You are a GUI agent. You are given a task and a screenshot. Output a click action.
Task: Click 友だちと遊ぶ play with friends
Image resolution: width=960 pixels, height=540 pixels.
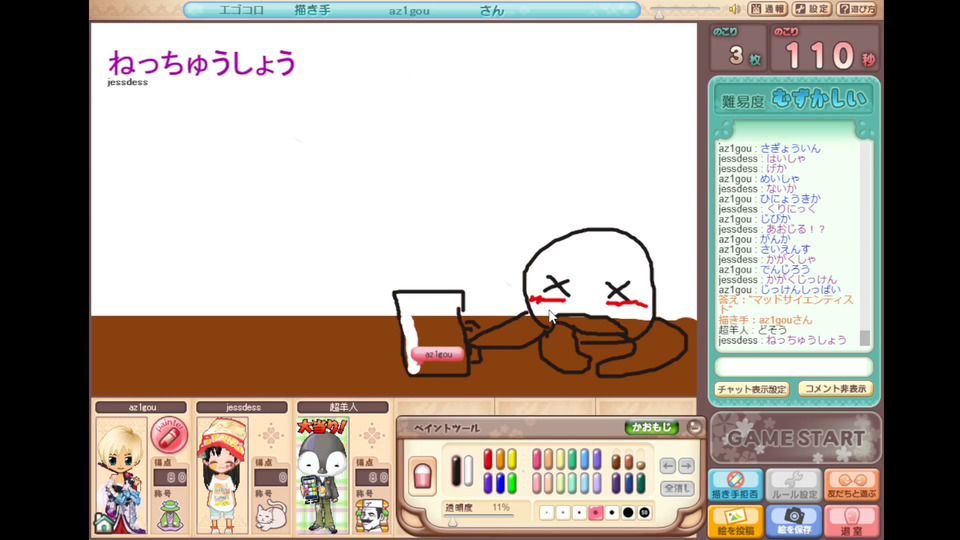point(852,485)
